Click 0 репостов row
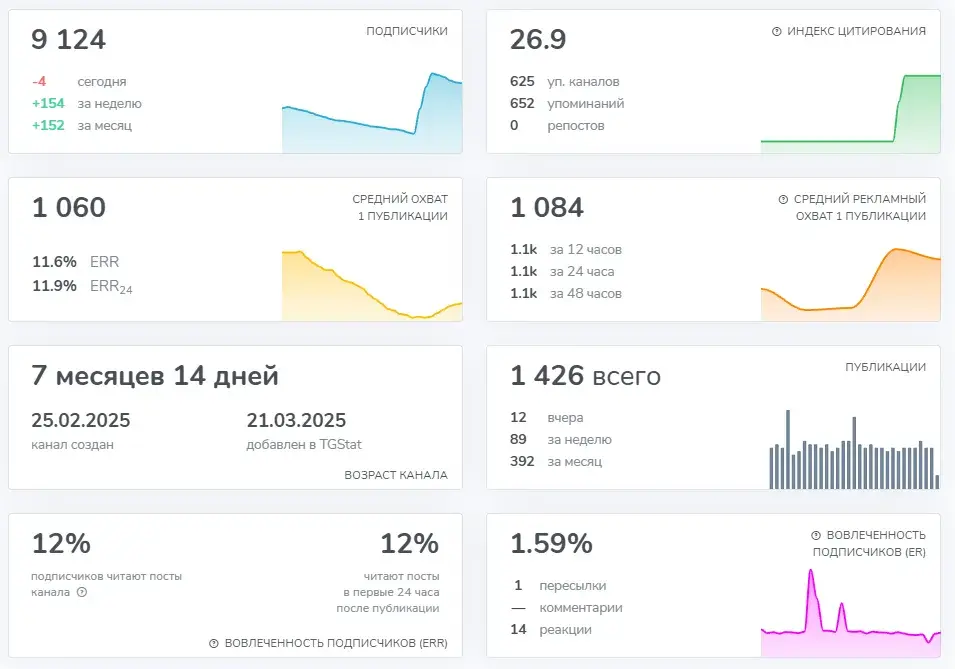This screenshot has width=955, height=669. click(x=557, y=126)
